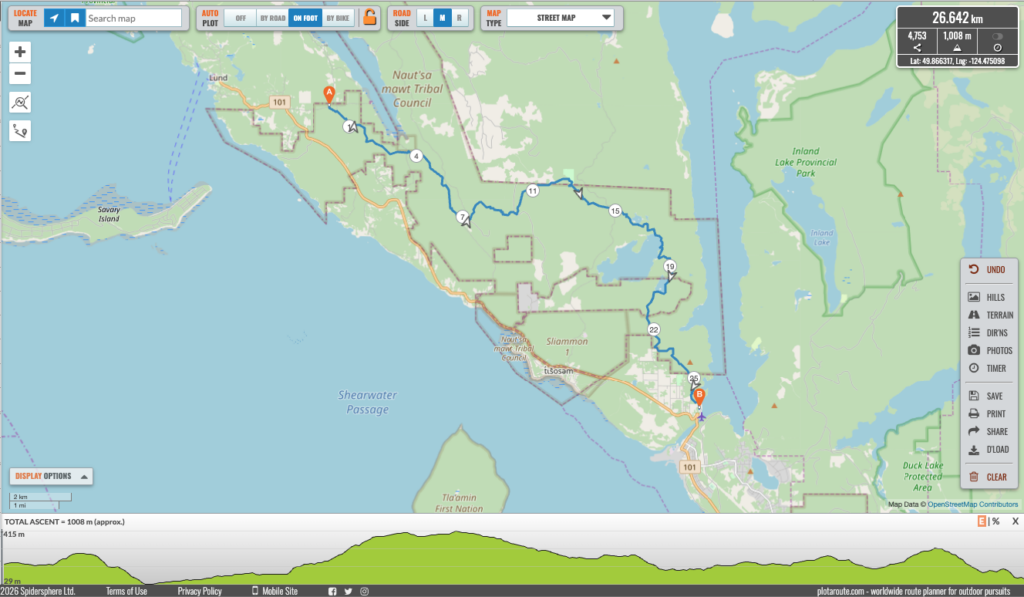Open DIR'NS directions list
The image size is (1024, 597).
(x=988, y=332)
